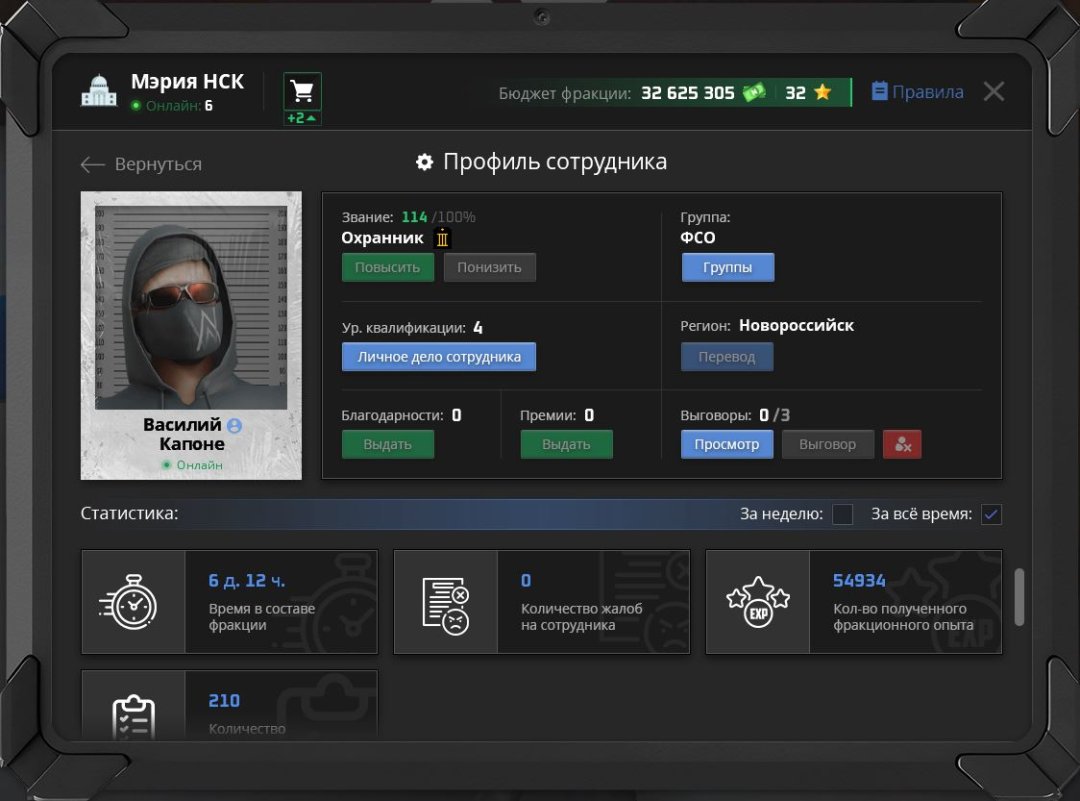Click the checklist clipboard icon next to 210
Viewport: 1080px width, 801px height.
coord(134,717)
